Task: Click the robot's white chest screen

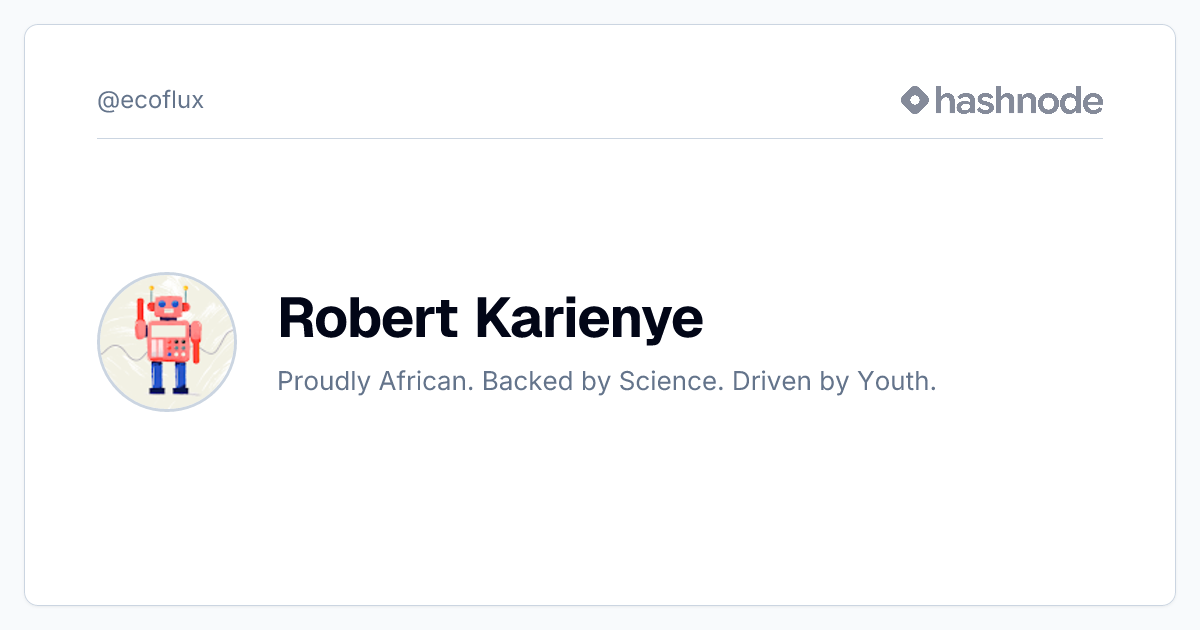Action: [168, 330]
